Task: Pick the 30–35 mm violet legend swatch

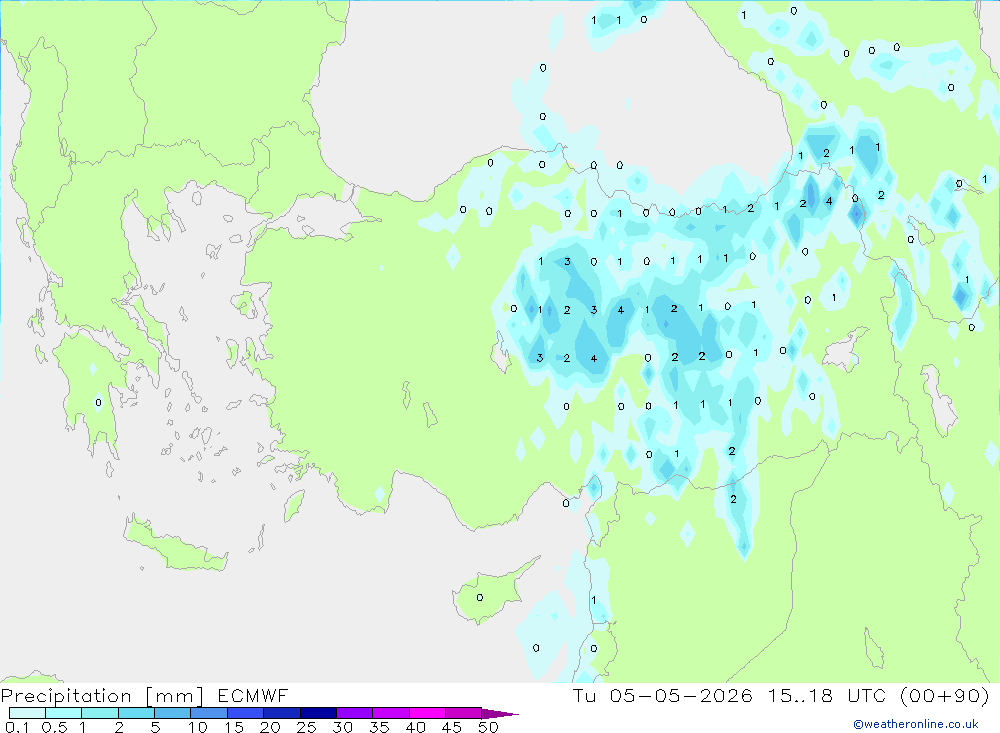Action: point(355,713)
